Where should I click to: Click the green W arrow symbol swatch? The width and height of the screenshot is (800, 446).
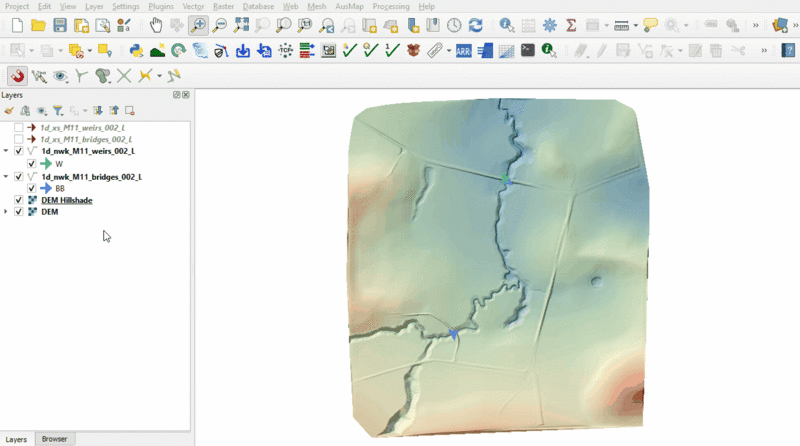[45, 163]
